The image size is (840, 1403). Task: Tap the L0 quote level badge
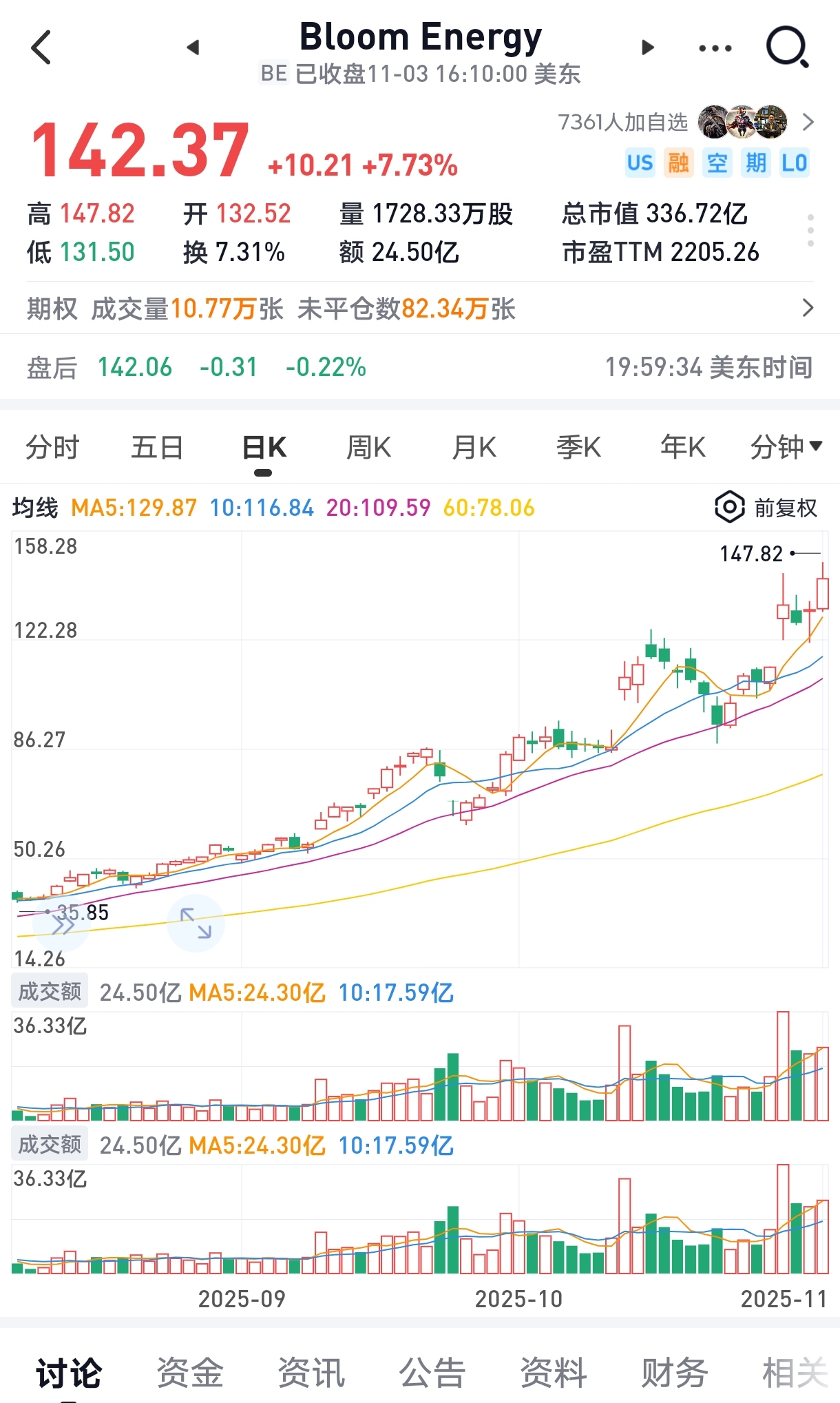click(x=794, y=163)
